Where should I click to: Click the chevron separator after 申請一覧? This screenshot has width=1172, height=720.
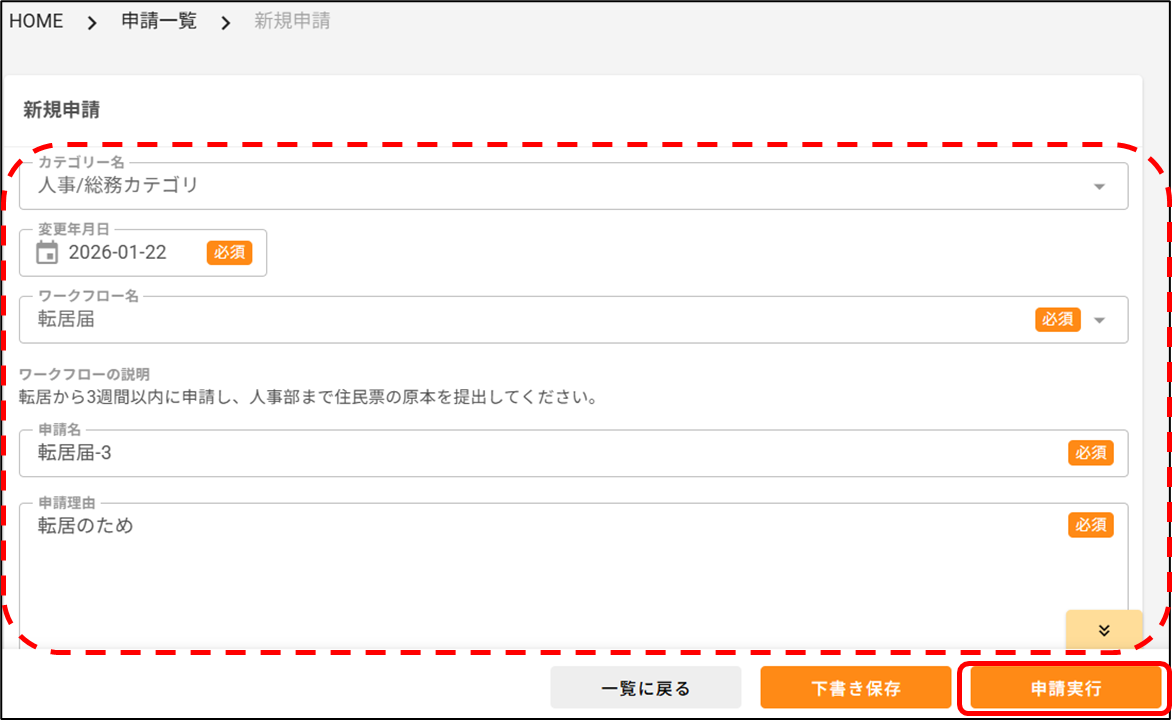pos(226,22)
